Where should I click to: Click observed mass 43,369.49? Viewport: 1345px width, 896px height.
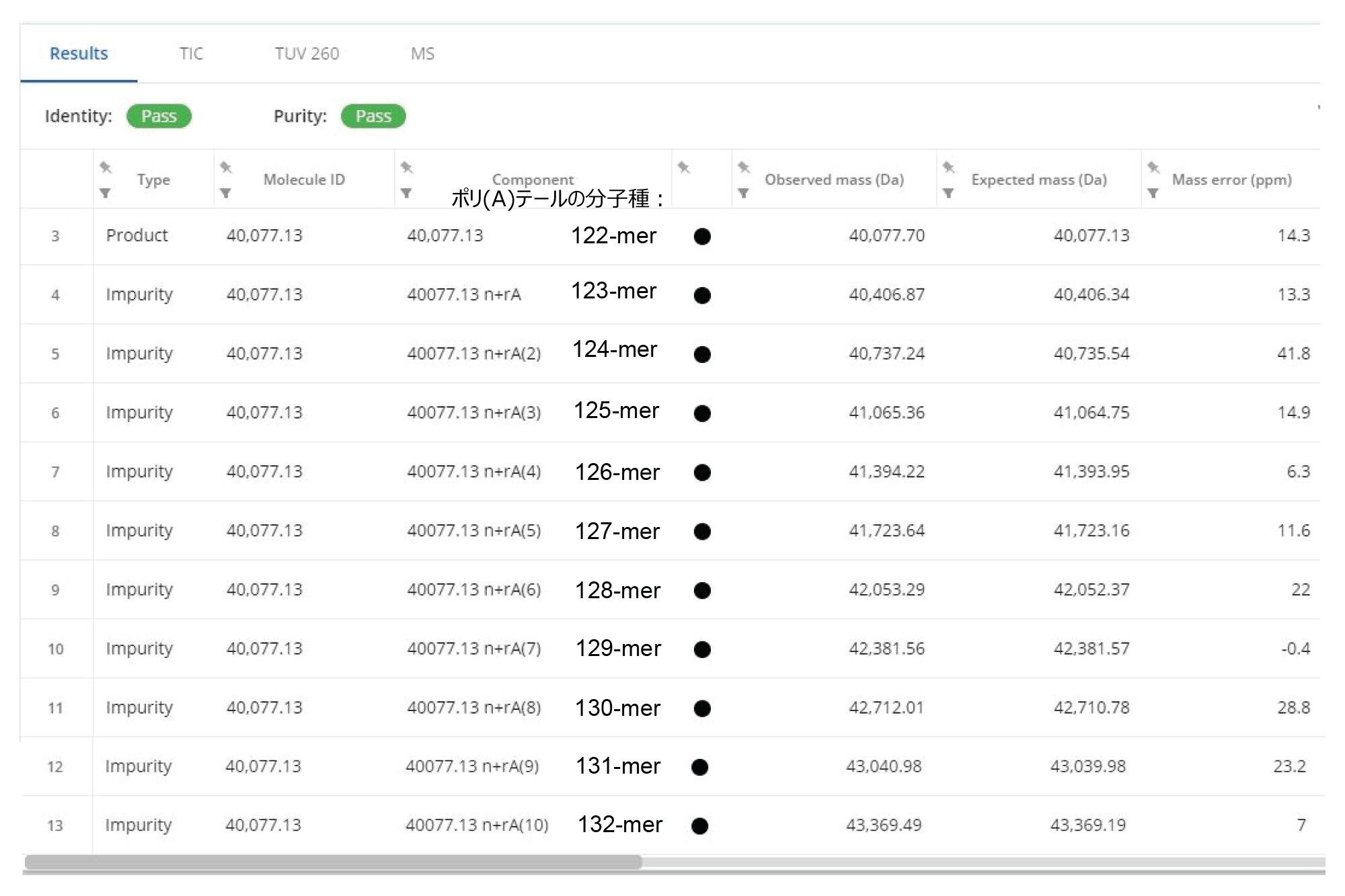point(884,825)
